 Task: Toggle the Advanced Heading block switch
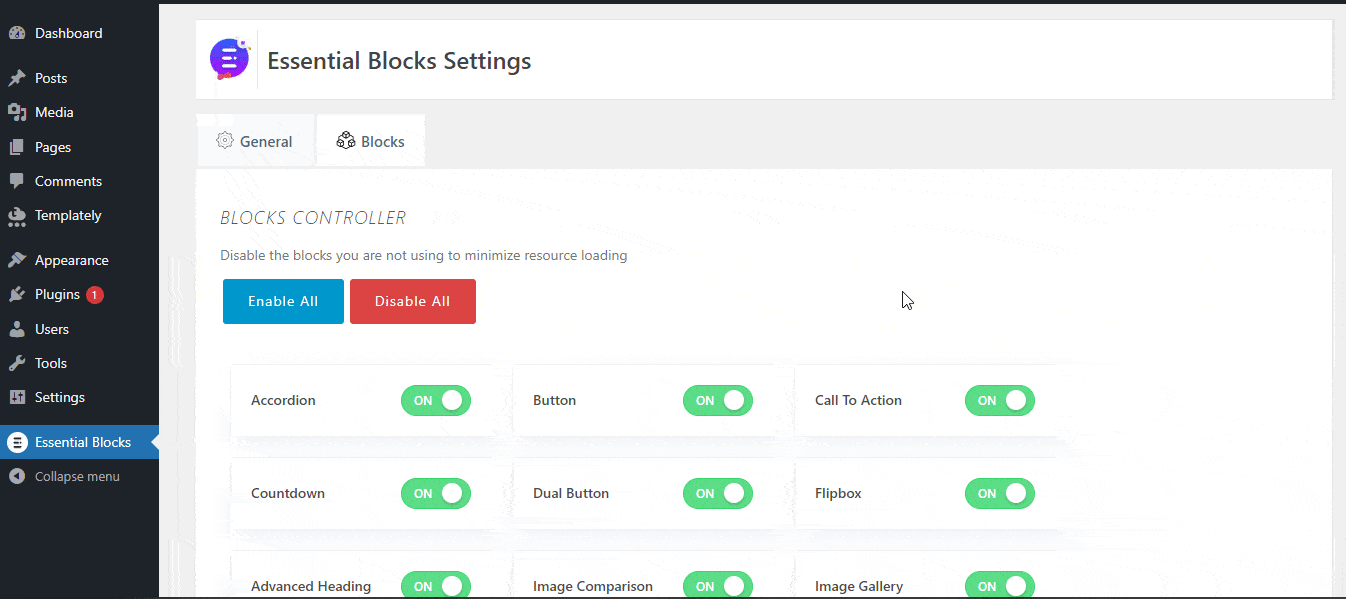[436, 586]
